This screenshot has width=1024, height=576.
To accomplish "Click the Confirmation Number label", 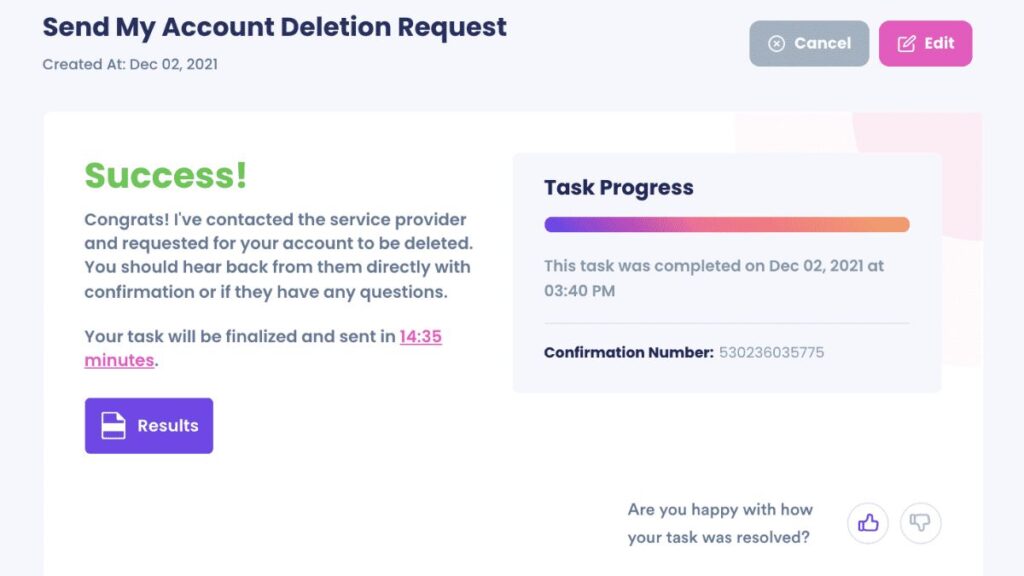I will [628, 353].
